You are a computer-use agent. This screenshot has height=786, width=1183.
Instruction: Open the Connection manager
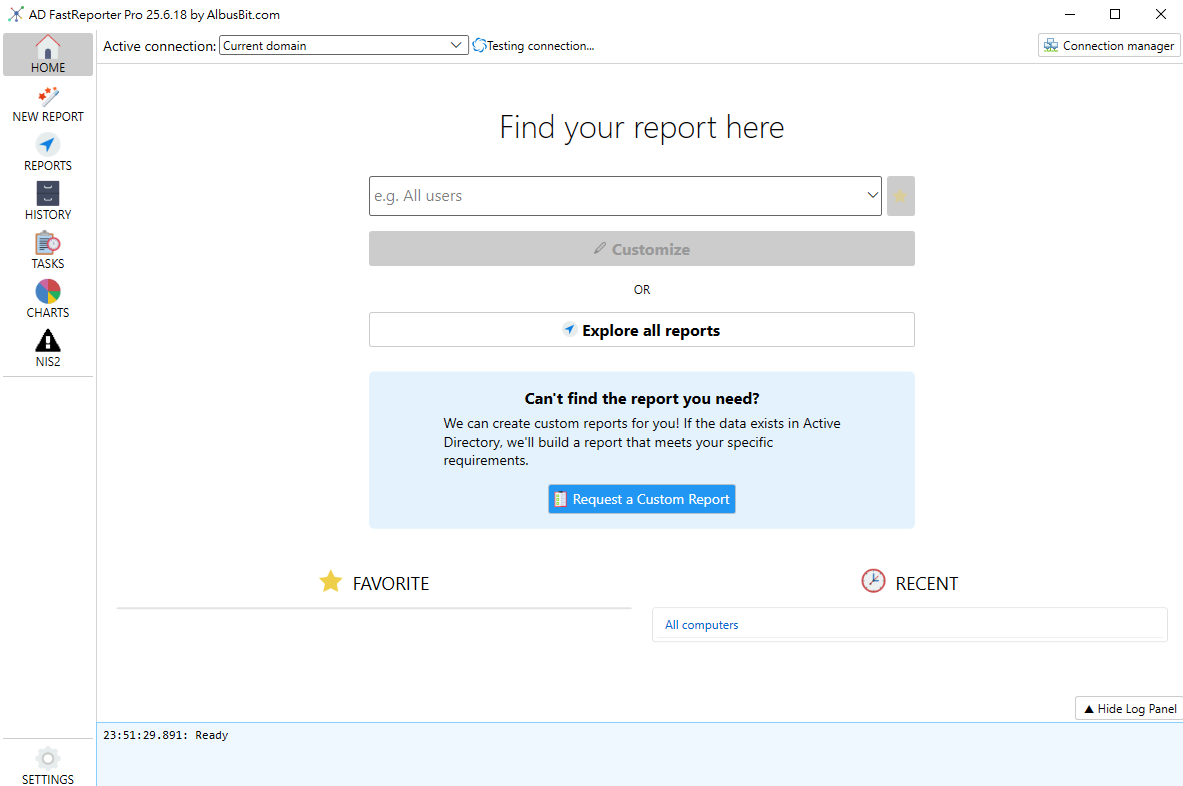tap(1109, 46)
